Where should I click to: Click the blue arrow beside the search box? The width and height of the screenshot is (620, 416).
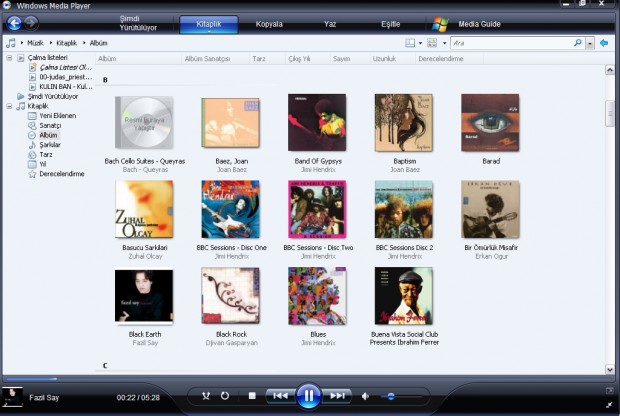604,43
